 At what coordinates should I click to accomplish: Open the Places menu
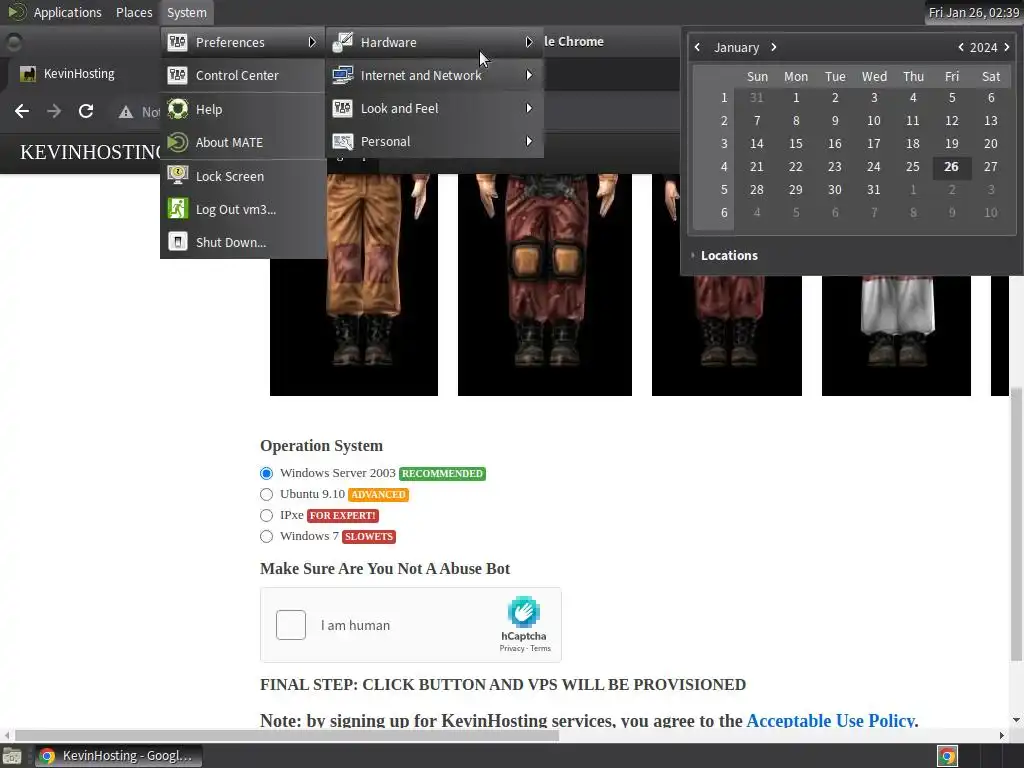coord(134,12)
